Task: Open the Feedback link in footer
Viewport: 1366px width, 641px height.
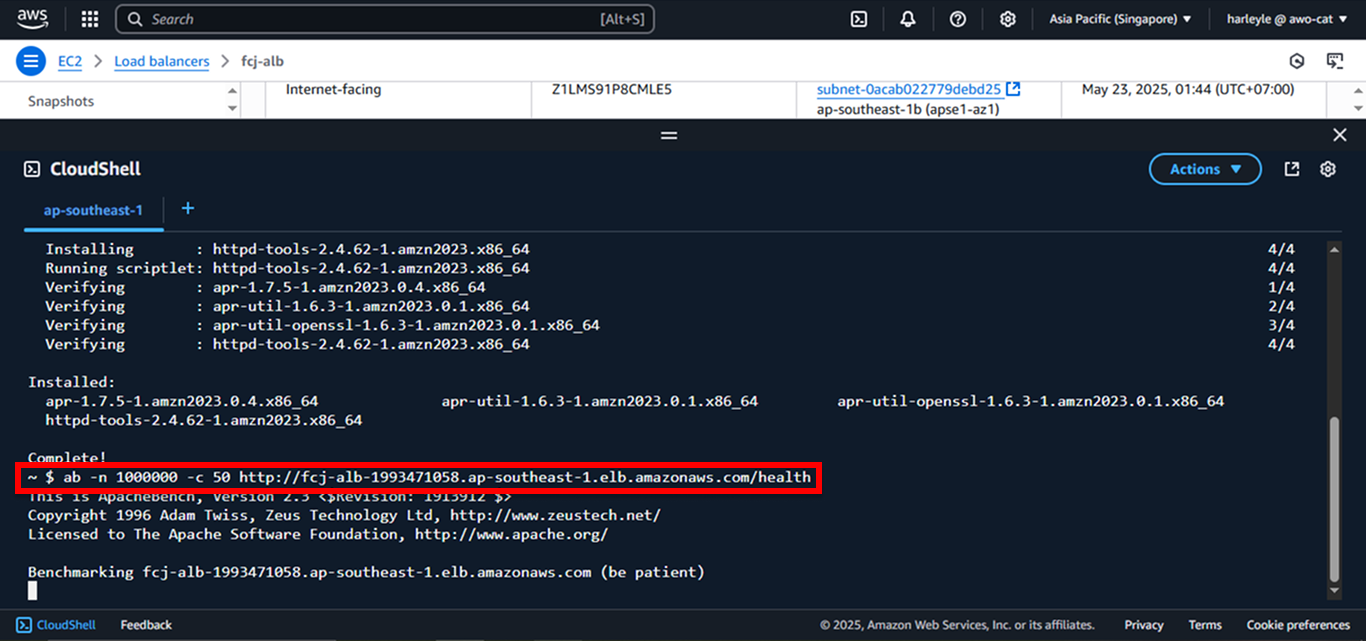Action: pyautogui.click(x=146, y=625)
